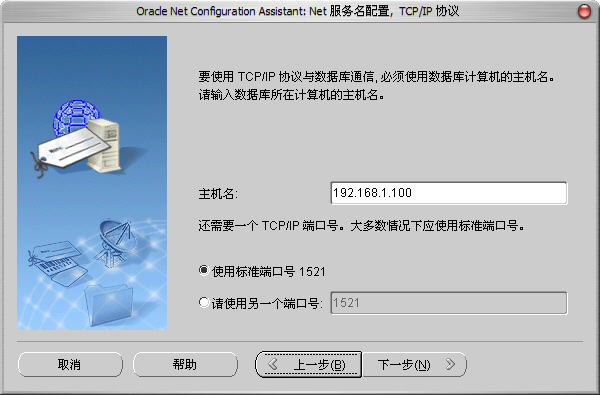
Task: Click the TCP/IP host name instruction paragraph
Action: coord(377,85)
